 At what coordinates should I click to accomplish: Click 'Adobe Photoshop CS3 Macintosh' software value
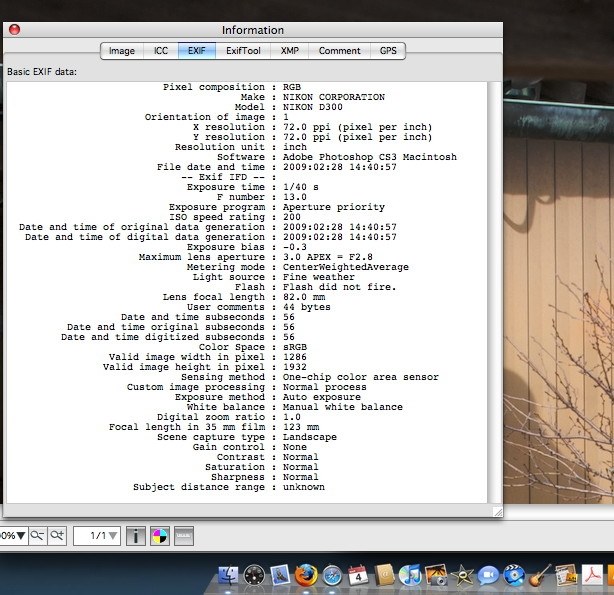(370, 157)
